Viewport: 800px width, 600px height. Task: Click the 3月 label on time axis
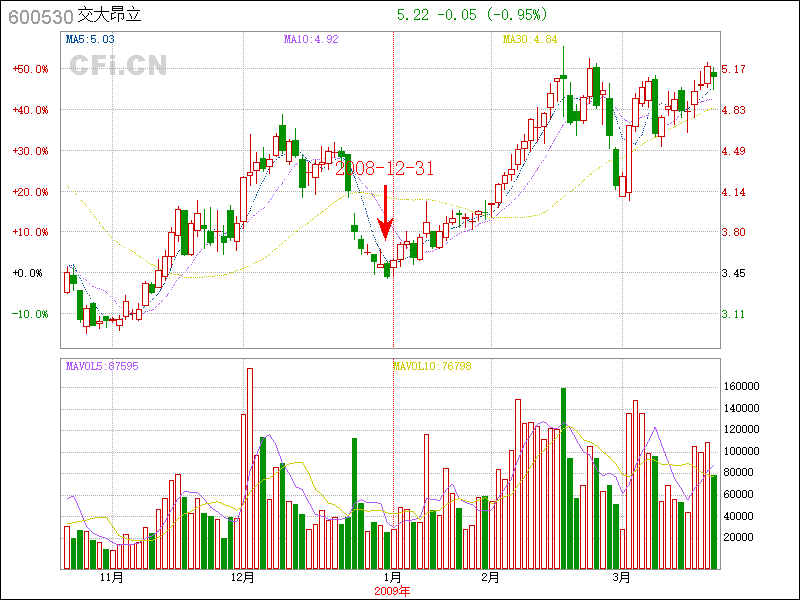(621, 577)
